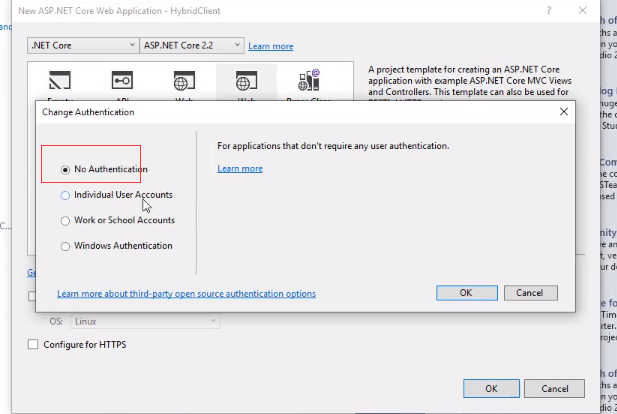Viewport: 617px width, 414px height.
Task: Select the Empty project template icon
Action: [x=60, y=81]
